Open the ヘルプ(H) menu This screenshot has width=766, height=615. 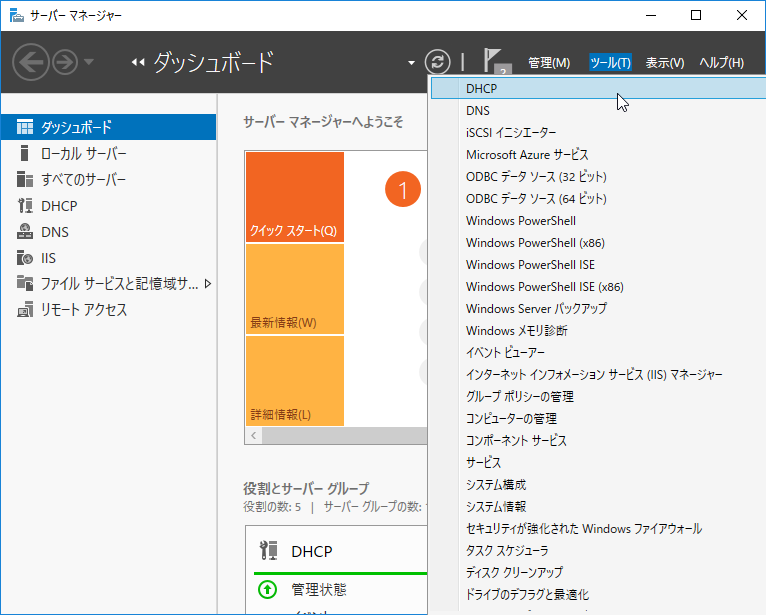(x=722, y=63)
